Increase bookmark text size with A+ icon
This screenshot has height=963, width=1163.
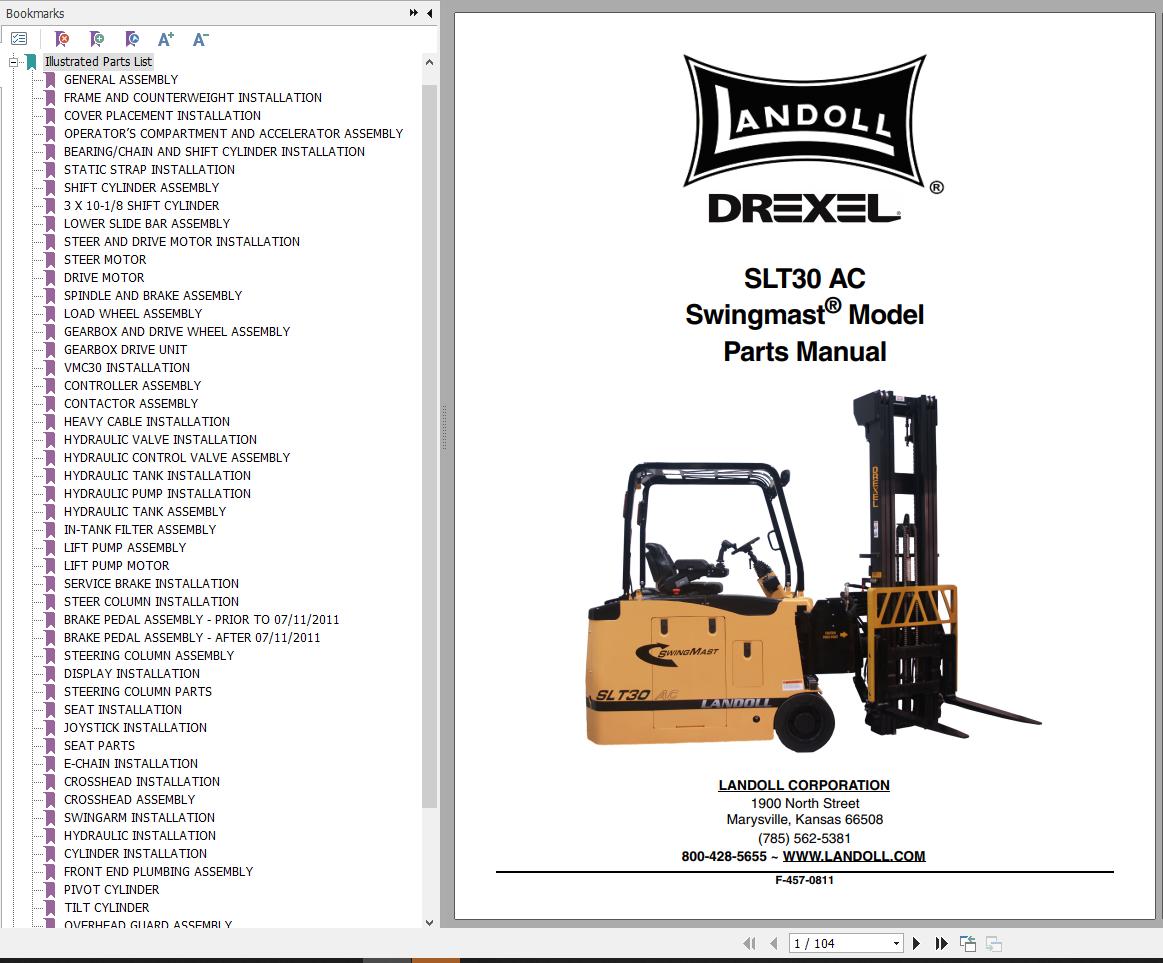tap(166, 38)
